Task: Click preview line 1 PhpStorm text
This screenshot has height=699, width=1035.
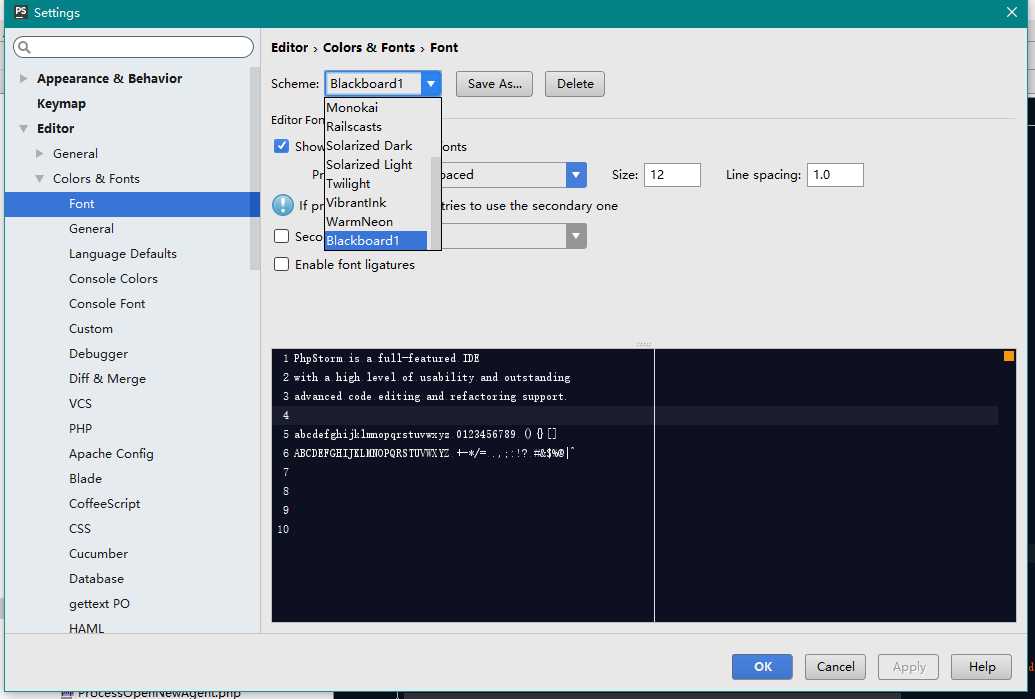Action: [x=386, y=358]
